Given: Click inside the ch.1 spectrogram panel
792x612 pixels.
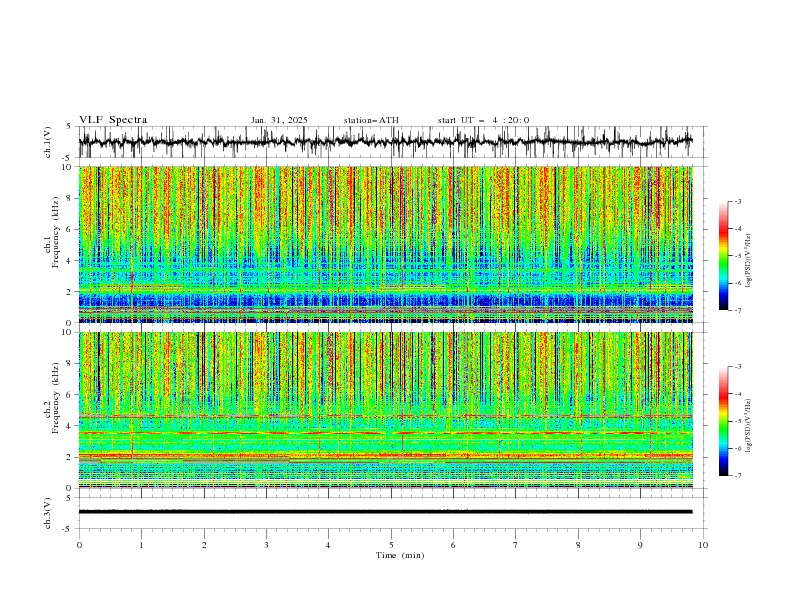Looking at the screenshot, I should coord(385,244).
